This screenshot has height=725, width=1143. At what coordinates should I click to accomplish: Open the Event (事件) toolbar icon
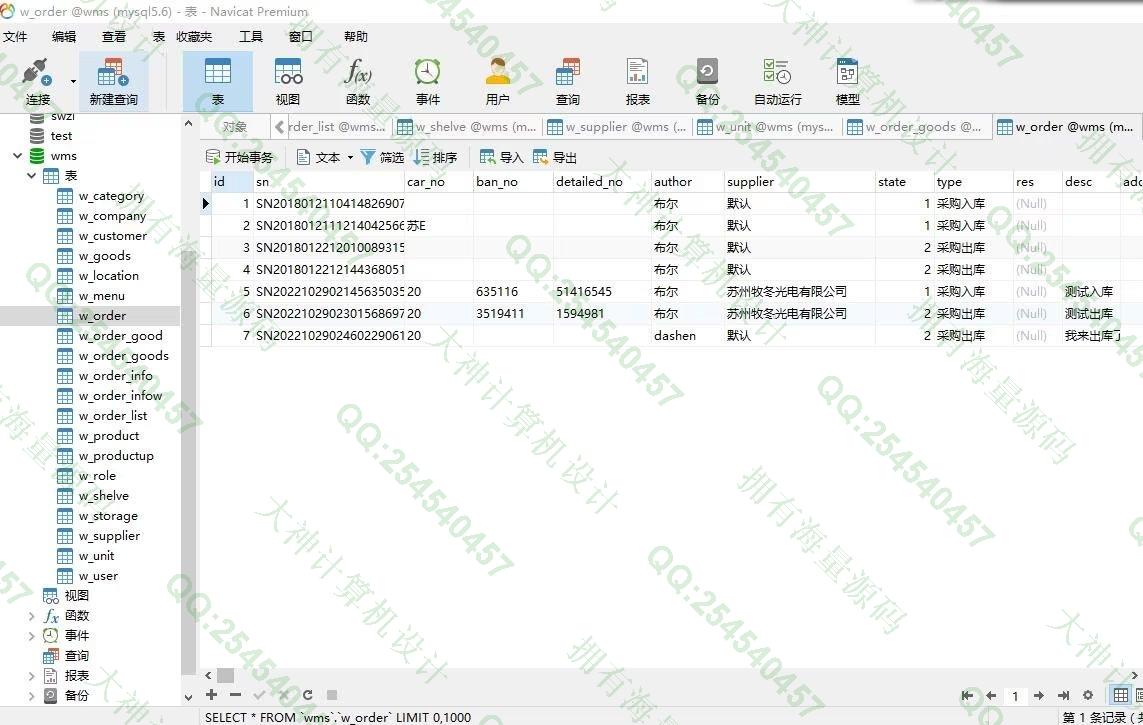427,81
